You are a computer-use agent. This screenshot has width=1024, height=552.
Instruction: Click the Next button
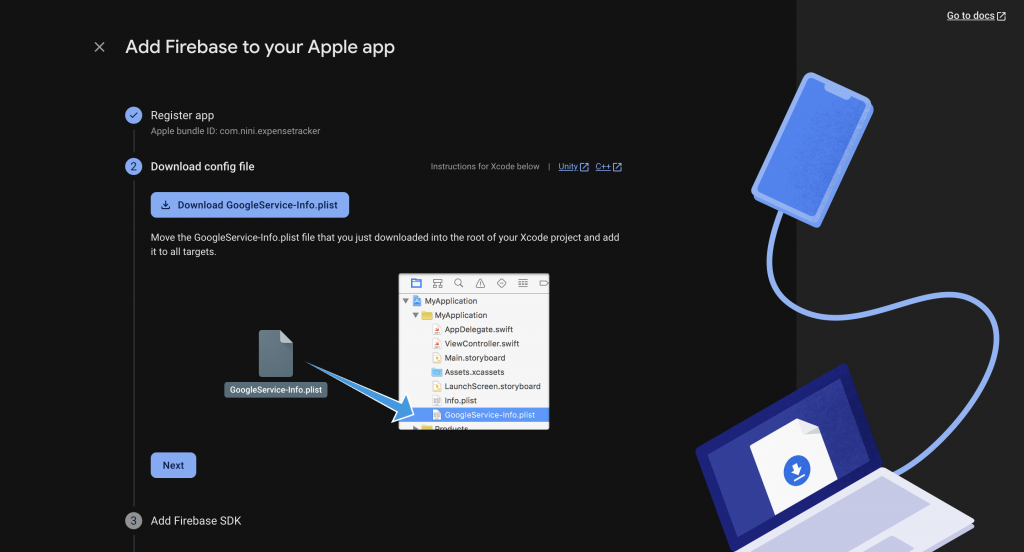173,465
